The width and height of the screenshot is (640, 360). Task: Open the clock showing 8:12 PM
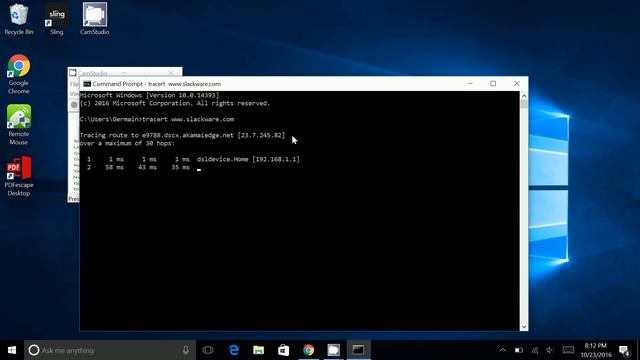coord(596,350)
